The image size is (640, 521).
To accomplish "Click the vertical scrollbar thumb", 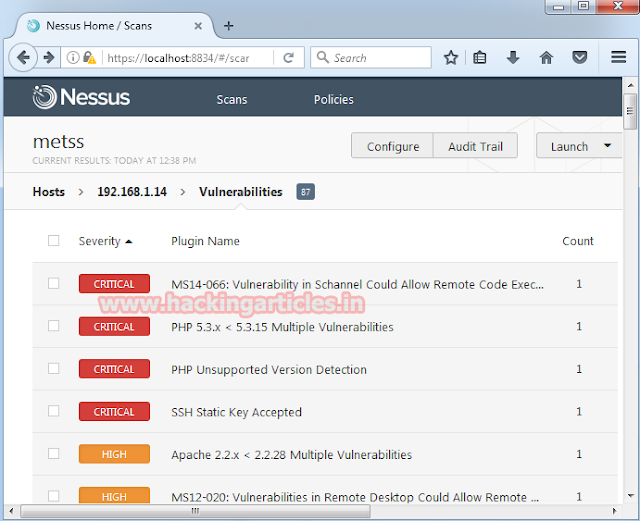I will point(630,111).
